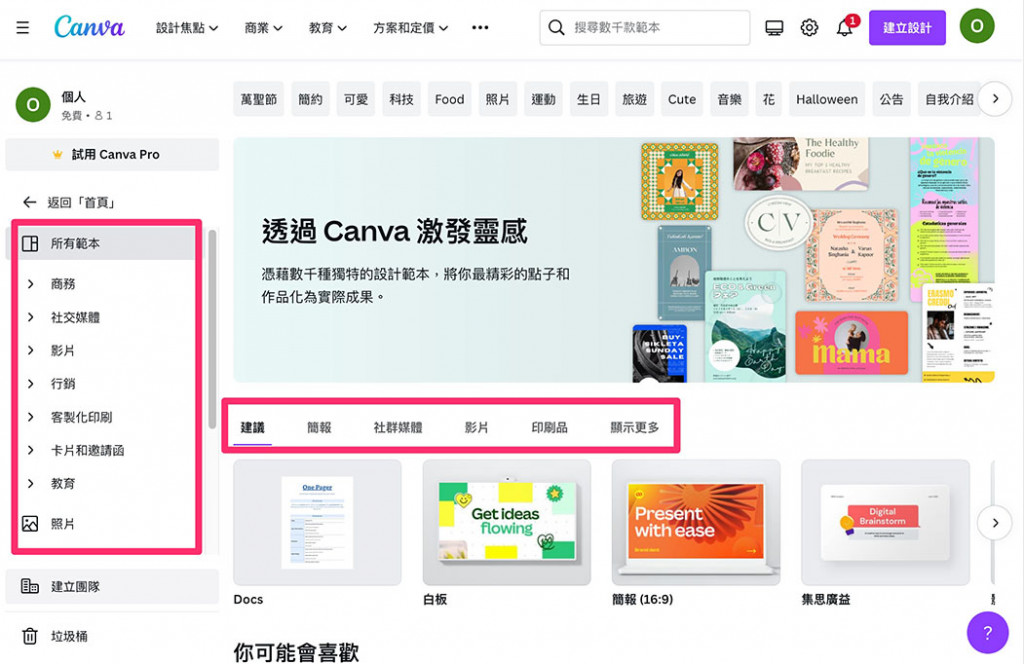Viewport: 1024px width, 664px height.
Task: Click the 建立團隊 building icon
Action: click(x=30, y=586)
